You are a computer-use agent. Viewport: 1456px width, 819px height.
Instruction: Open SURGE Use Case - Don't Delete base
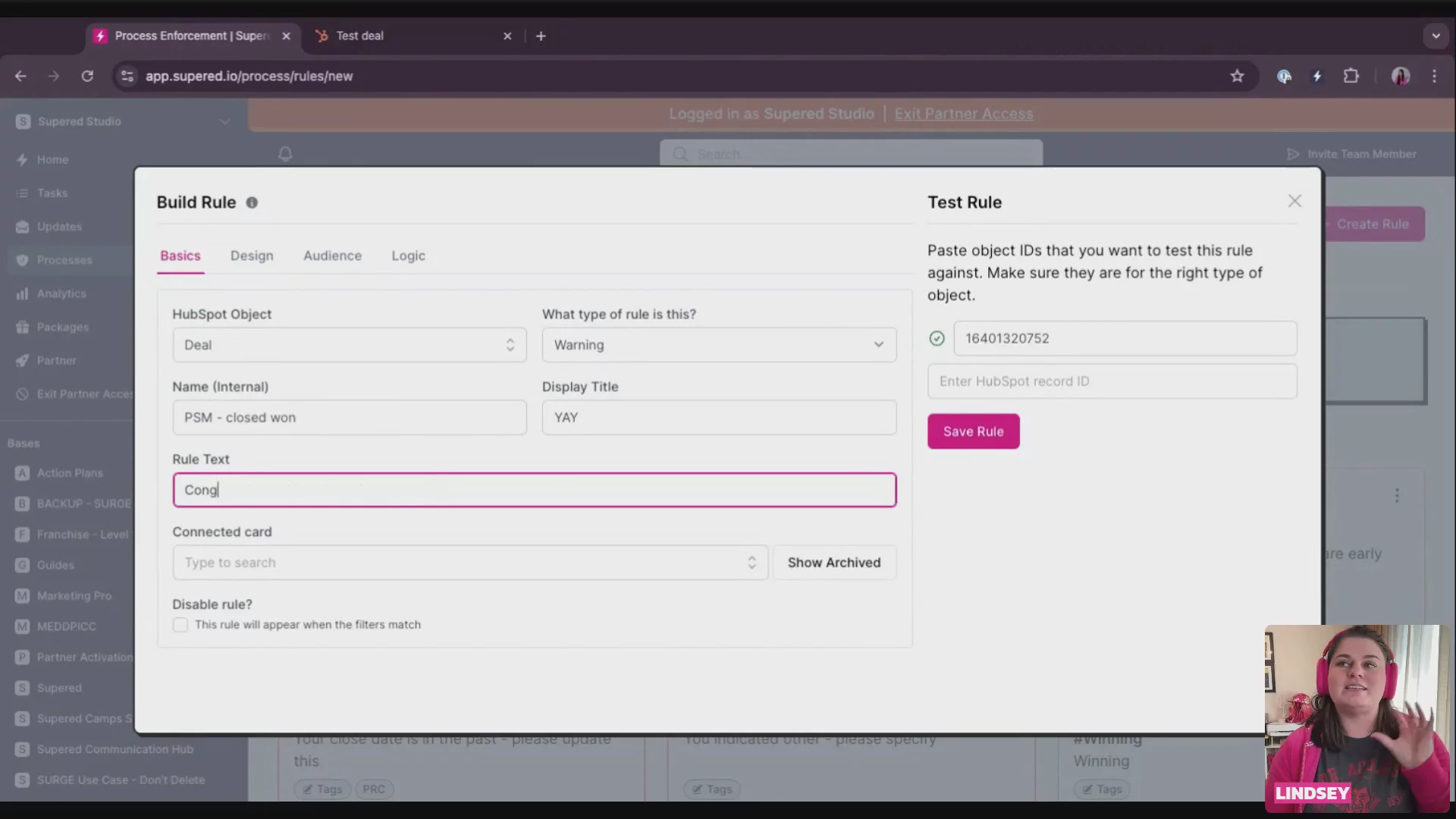click(121, 780)
